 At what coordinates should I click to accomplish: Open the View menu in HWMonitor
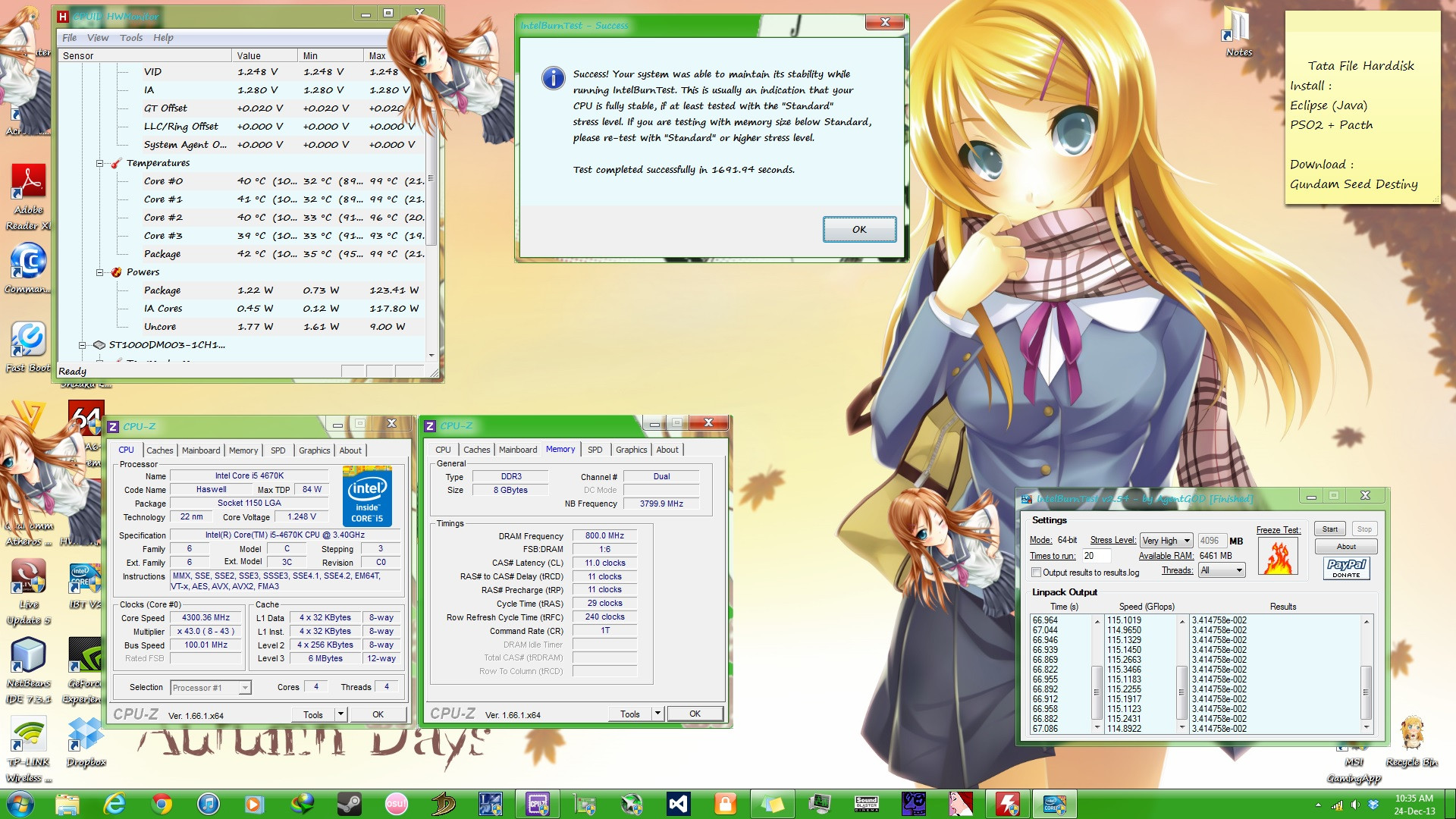[x=98, y=38]
